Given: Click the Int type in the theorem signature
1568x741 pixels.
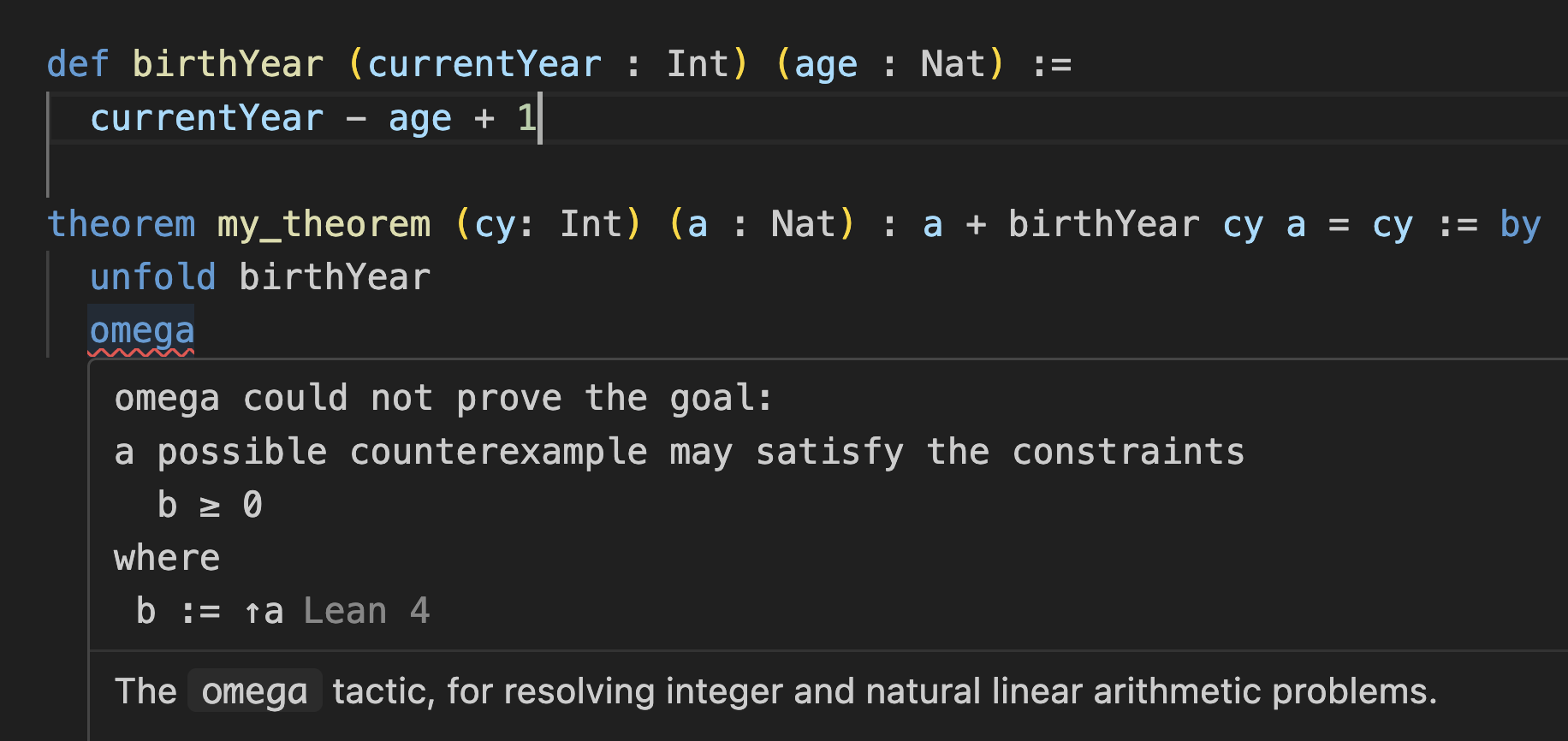Looking at the screenshot, I should click(x=591, y=224).
